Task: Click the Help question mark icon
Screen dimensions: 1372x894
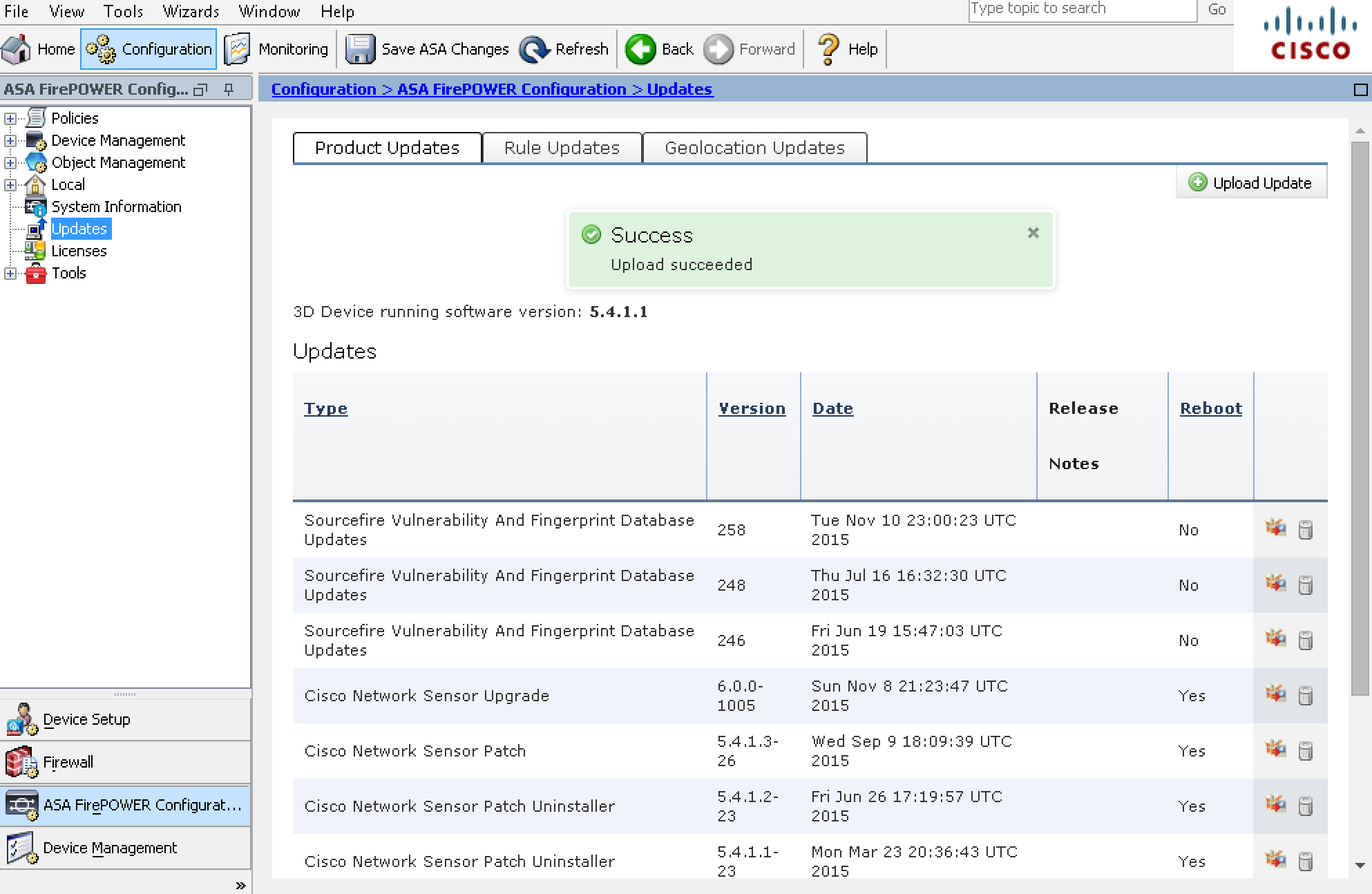Action: [828, 49]
